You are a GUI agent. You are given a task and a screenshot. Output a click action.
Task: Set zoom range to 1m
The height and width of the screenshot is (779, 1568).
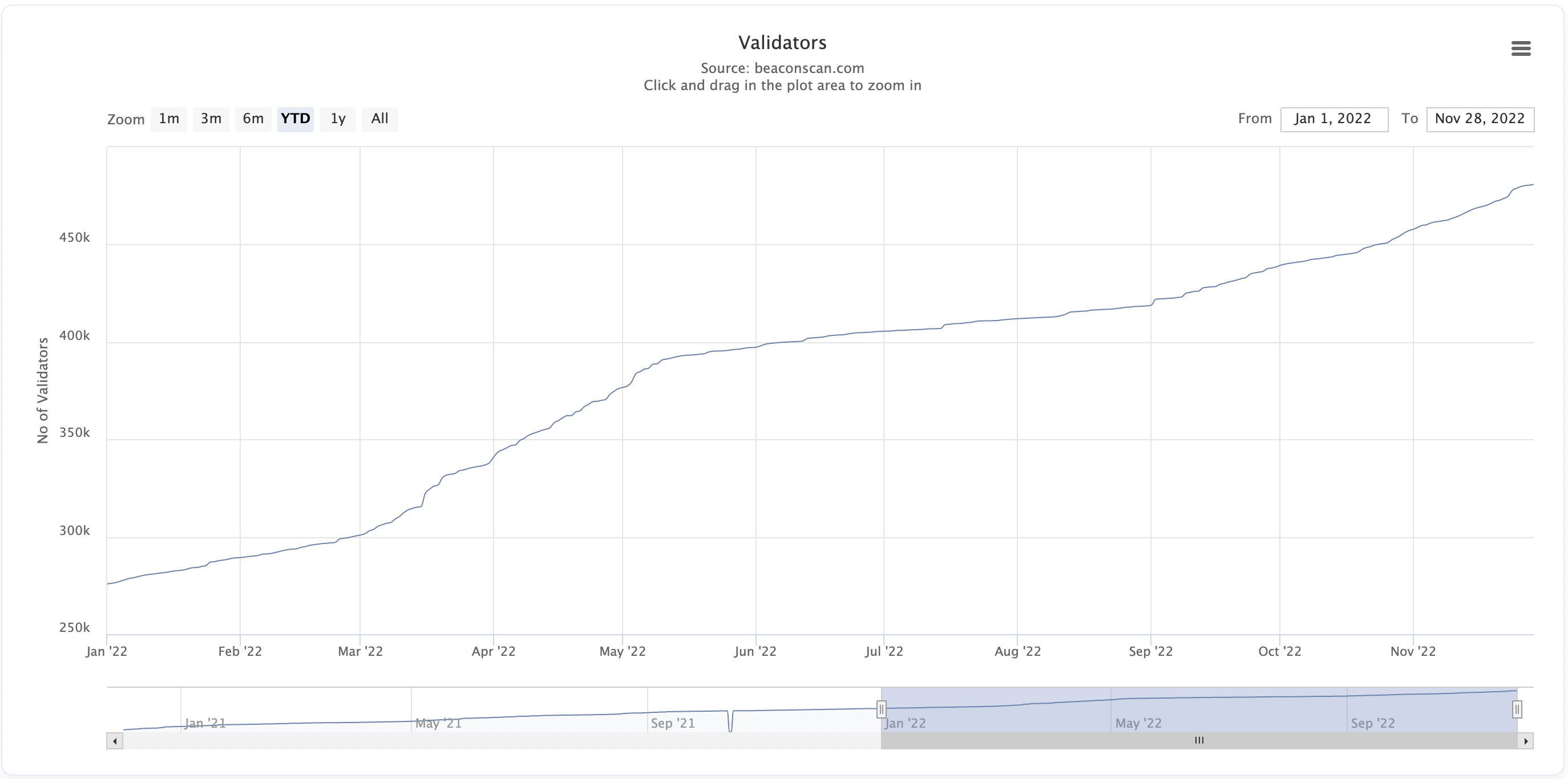[169, 119]
